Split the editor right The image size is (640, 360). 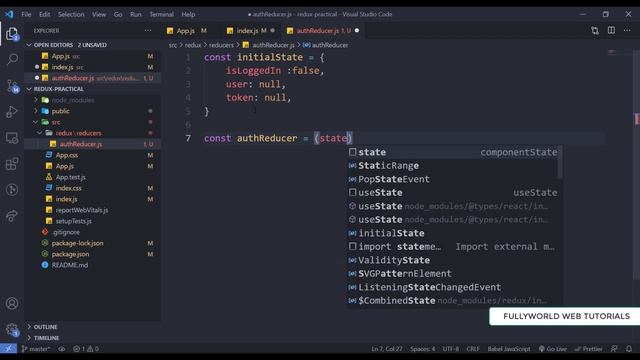tap(611, 31)
